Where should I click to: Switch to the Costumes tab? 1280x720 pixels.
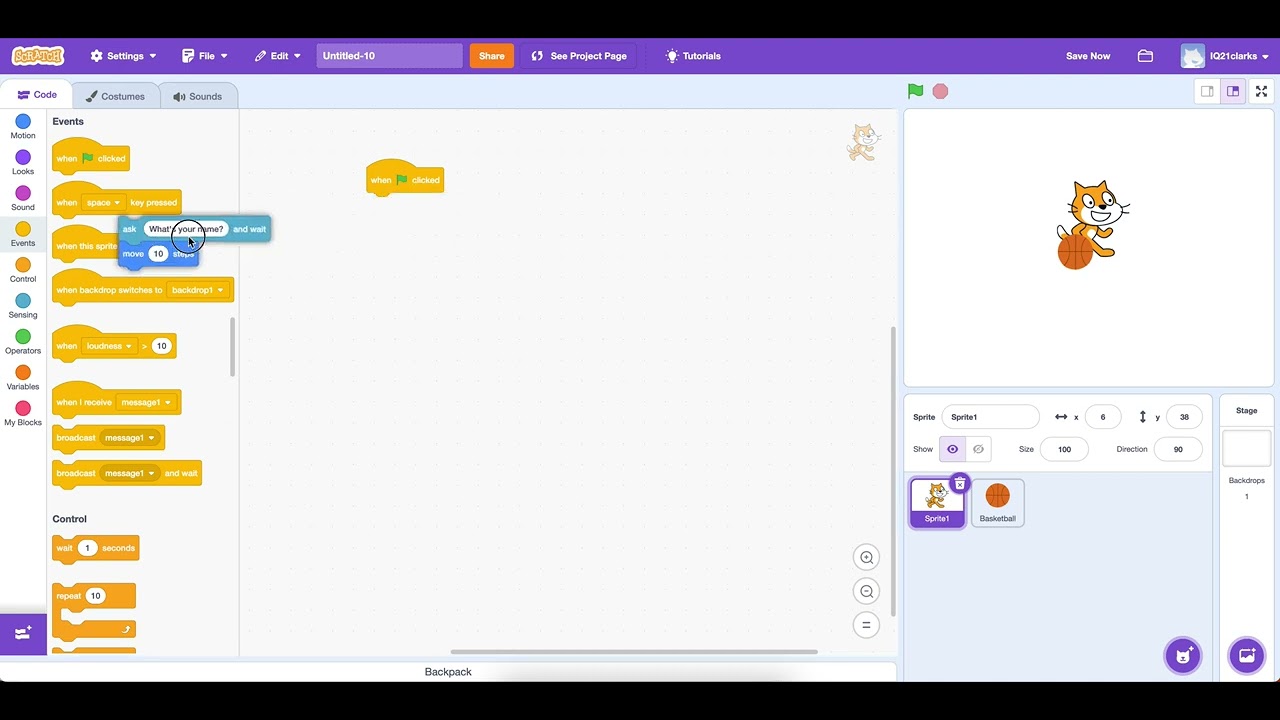[x=115, y=96]
